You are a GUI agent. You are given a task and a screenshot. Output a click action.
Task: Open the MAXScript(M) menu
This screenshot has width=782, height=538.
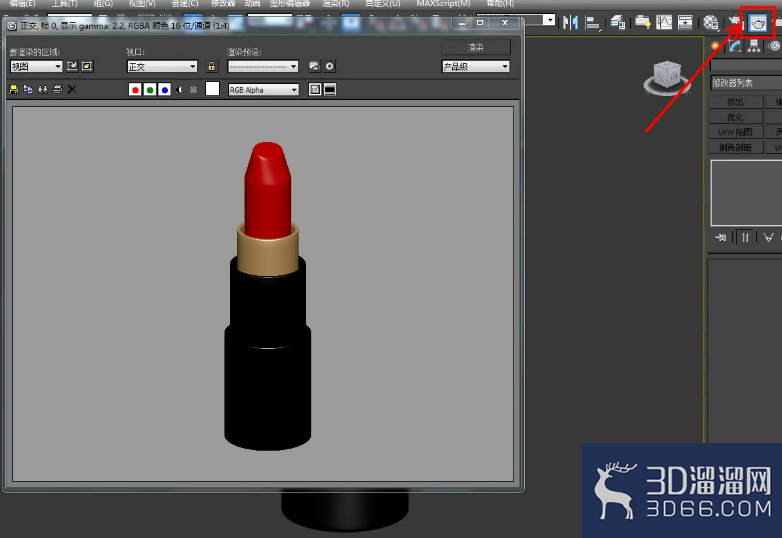[x=443, y=3]
